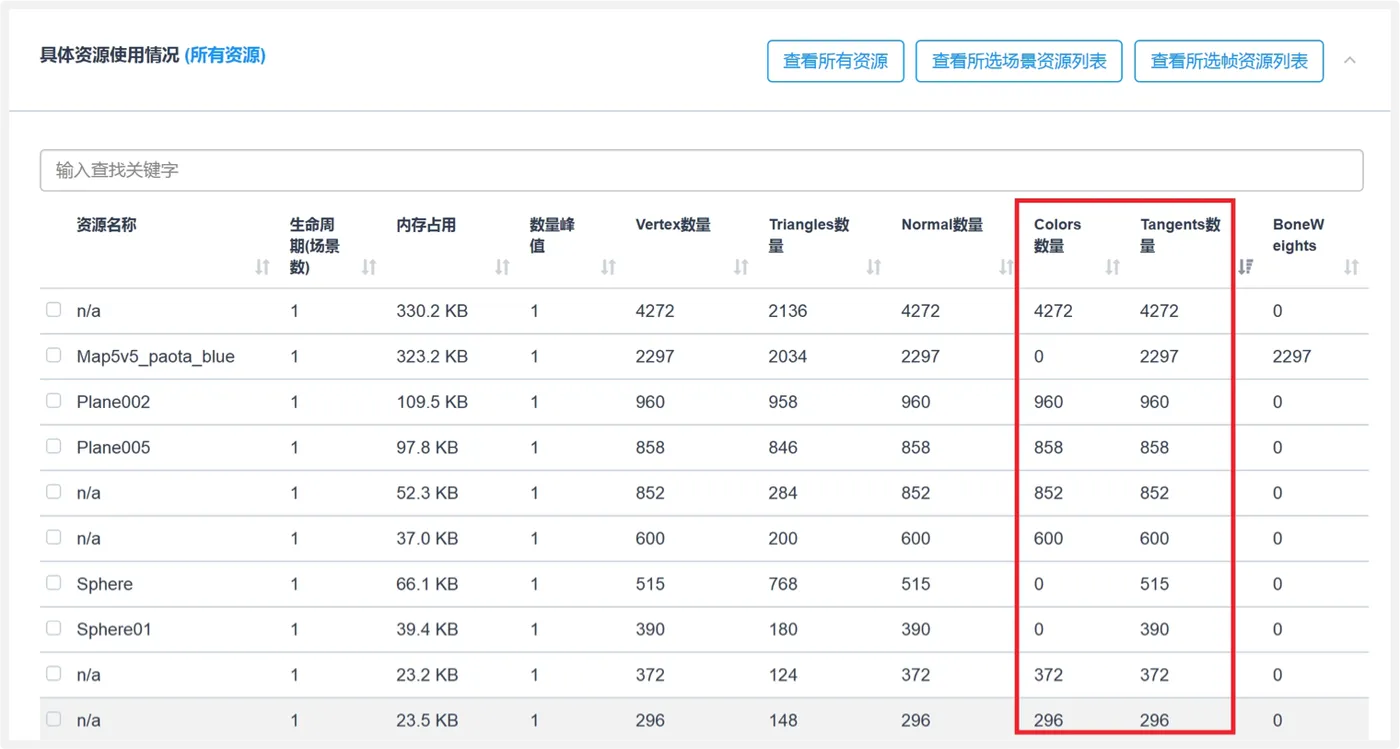Click the 查看所有资源 button
Screen dimensions: 1400x749
836,61
